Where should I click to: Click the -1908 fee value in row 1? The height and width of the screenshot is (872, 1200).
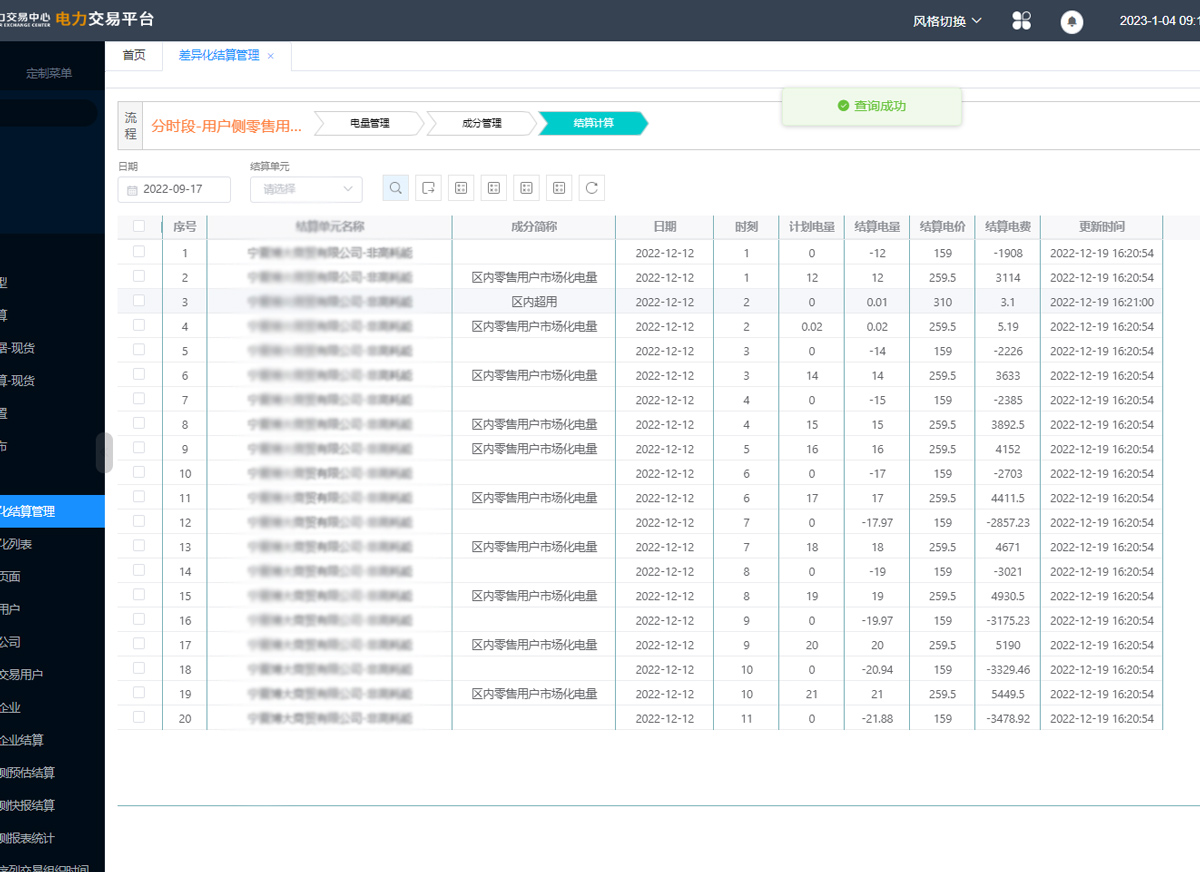click(1008, 253)
